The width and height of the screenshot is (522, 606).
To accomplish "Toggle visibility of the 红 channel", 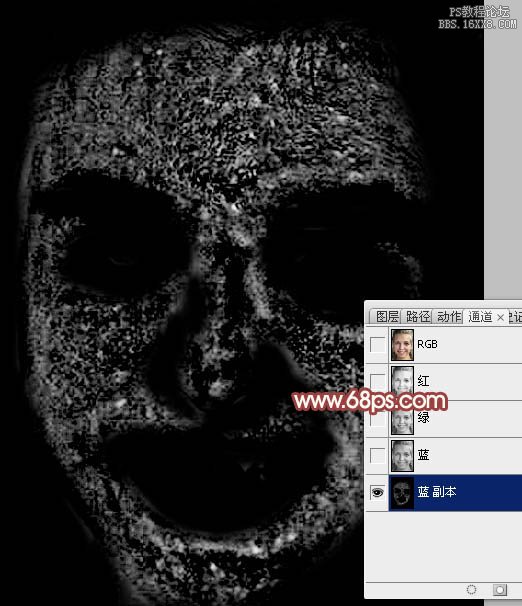I will click(x=377, y=381).
